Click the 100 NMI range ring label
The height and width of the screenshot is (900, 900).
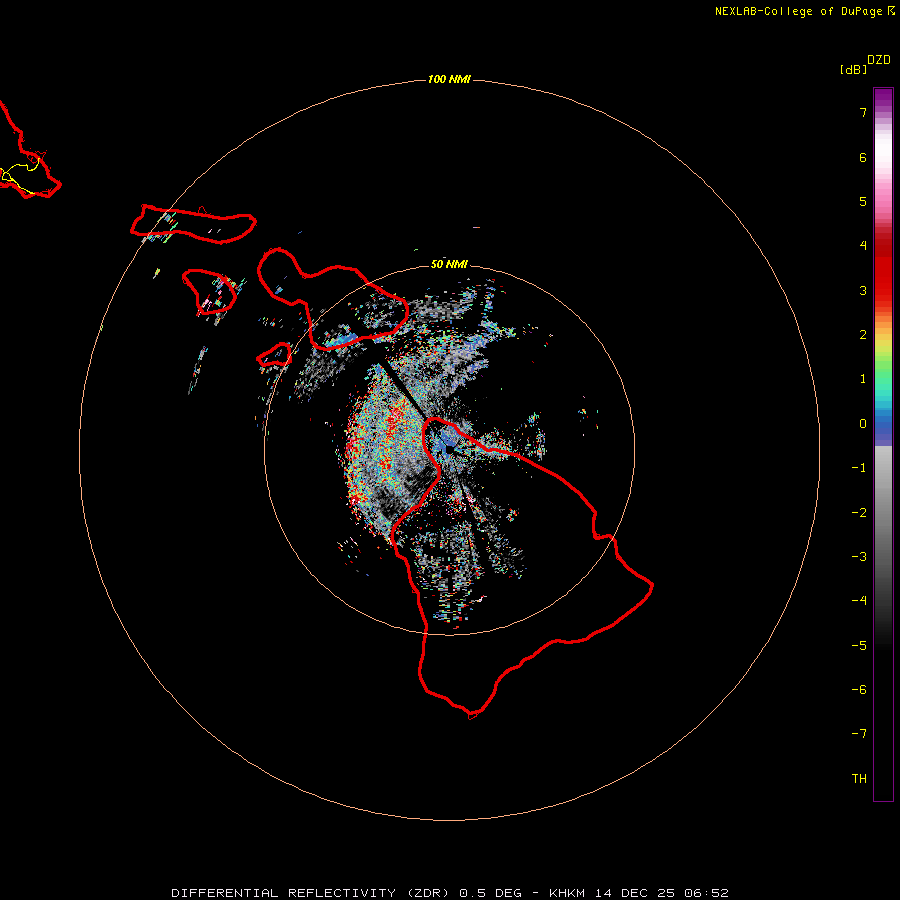449,79
